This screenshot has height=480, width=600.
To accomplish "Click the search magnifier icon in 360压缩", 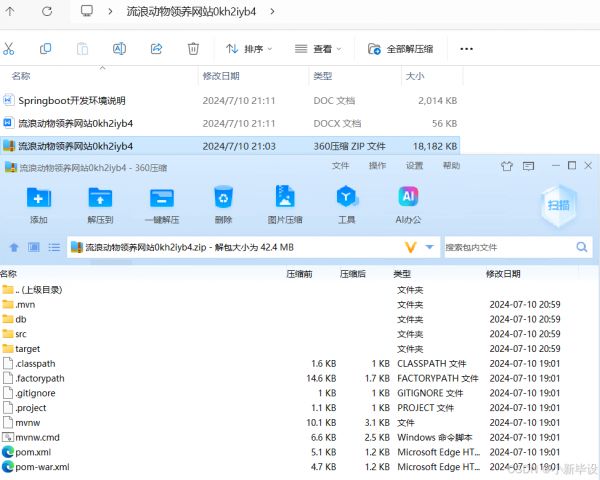I will (582, 247).
